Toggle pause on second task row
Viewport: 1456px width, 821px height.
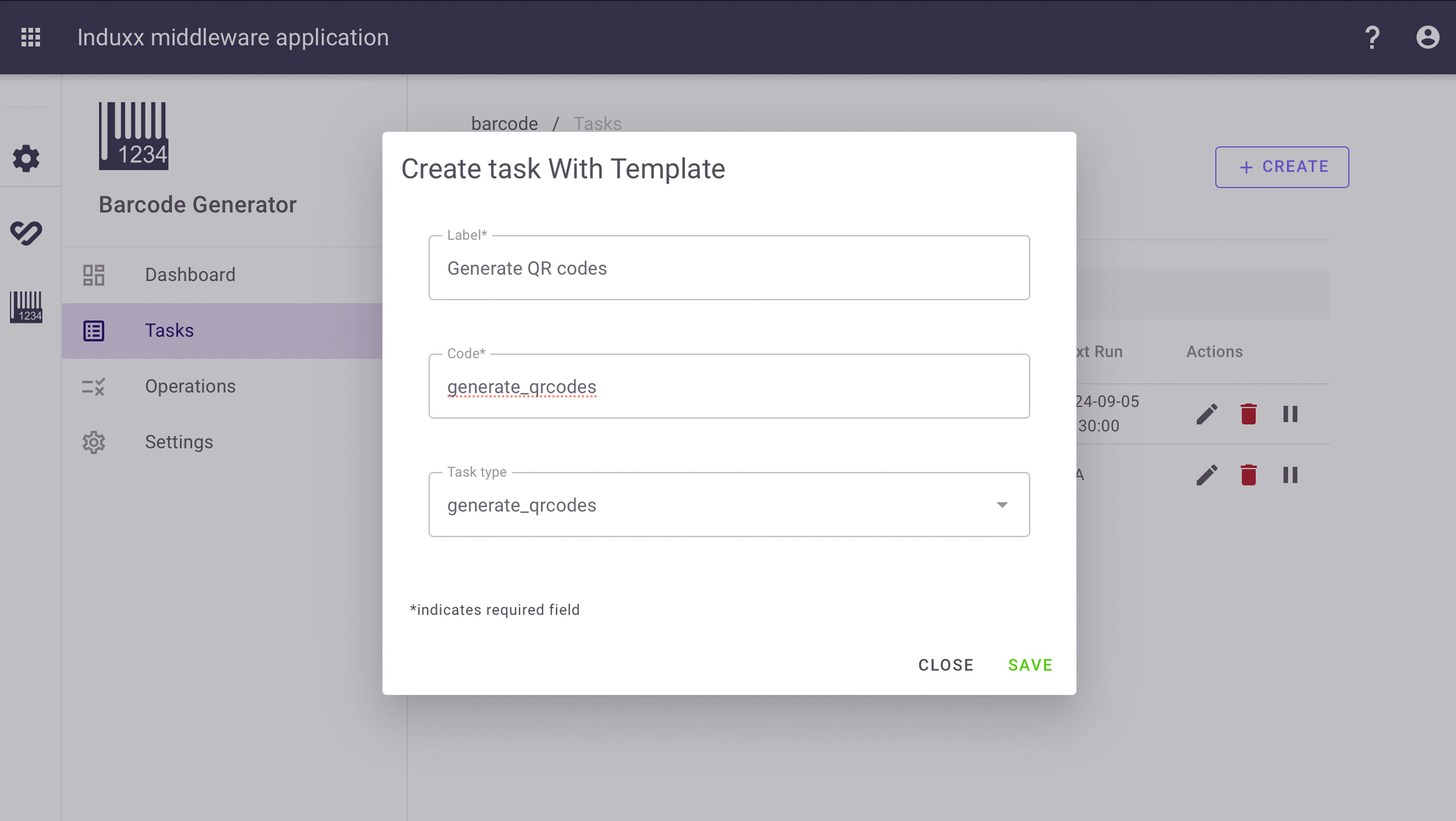1291,474
